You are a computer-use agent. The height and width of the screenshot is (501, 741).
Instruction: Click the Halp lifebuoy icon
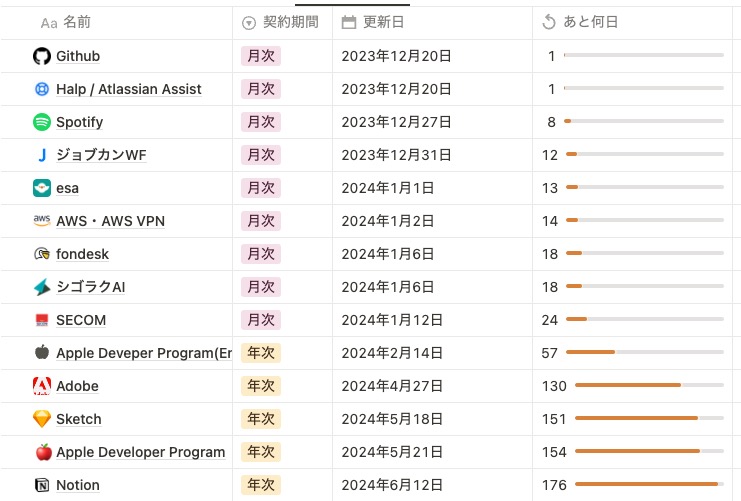42,89
